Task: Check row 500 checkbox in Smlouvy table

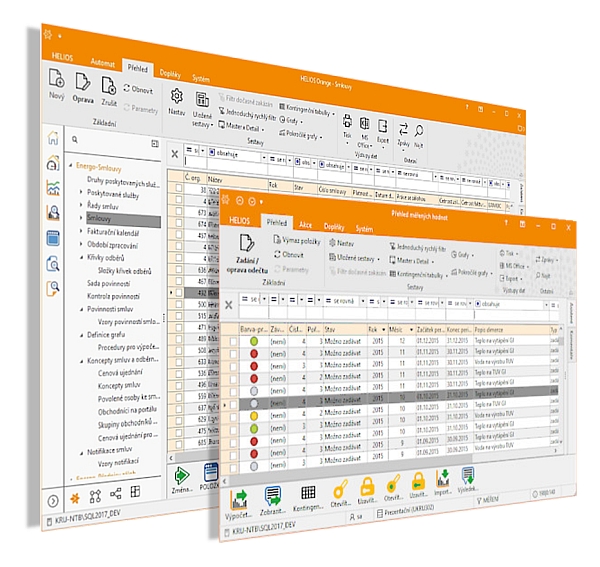Action: point(179,304)
